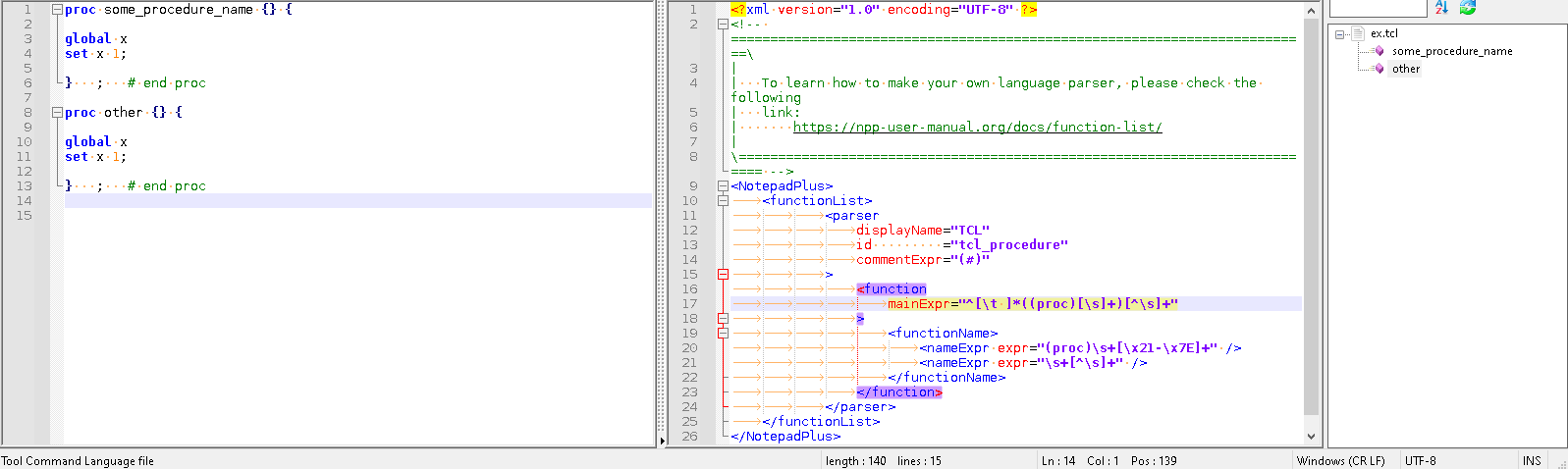Viewport: 1568px width, 469px height.
Task: Collapse the NotepadPlus tag at line 9
Action: tap(724, 186)
